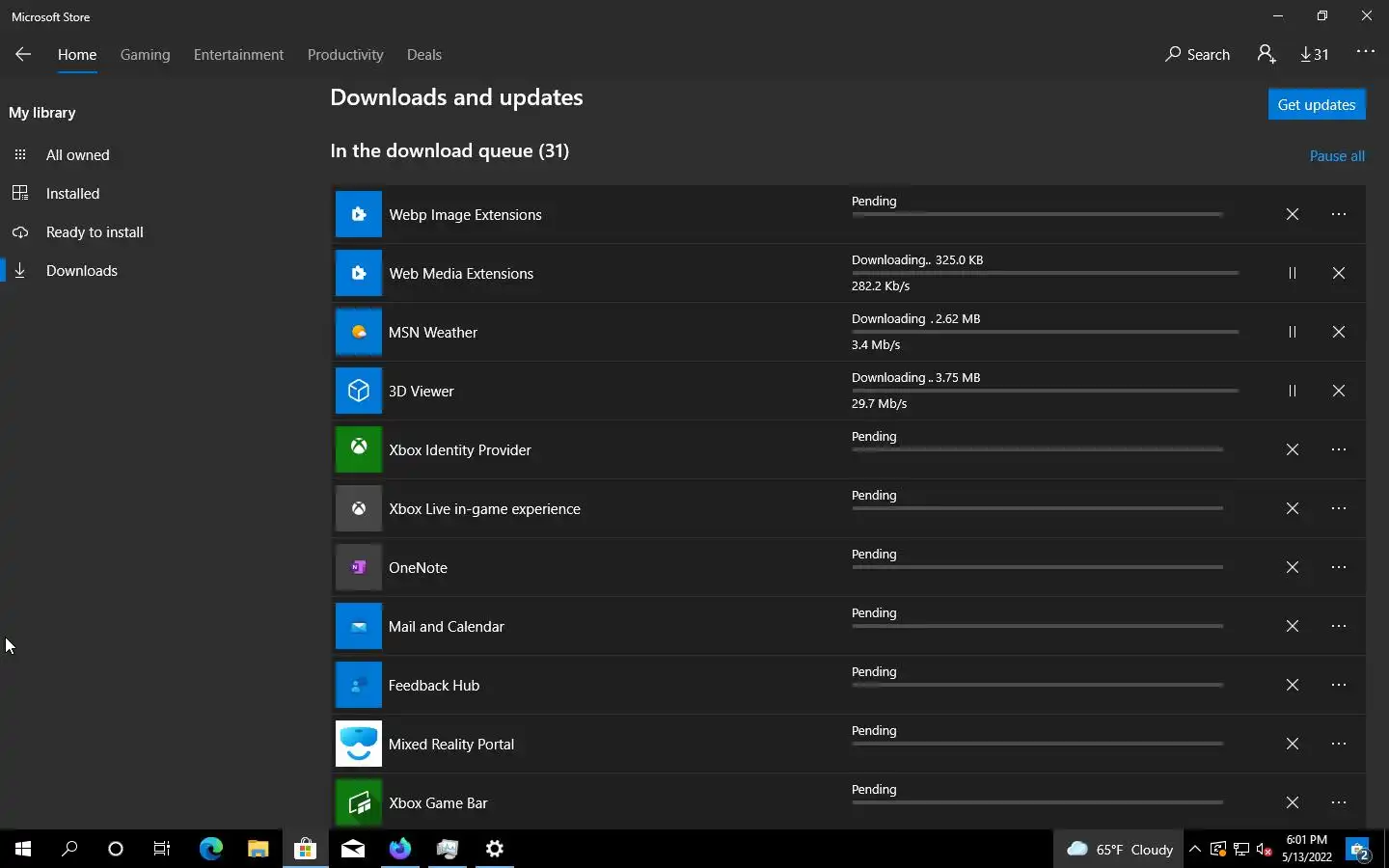Open Microsoft Edge from the taskbar

(x=210, y=849)
